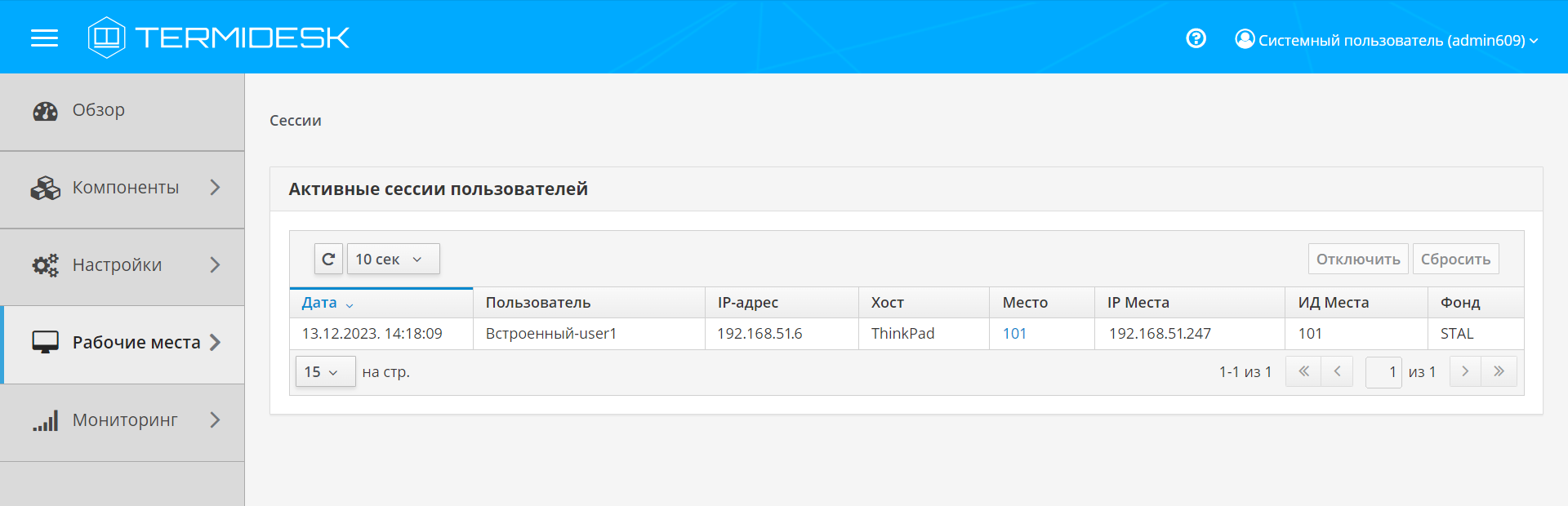Click the 1-1 из 1 pagination text
1568x506 pixels.
tap(1245, 372)
